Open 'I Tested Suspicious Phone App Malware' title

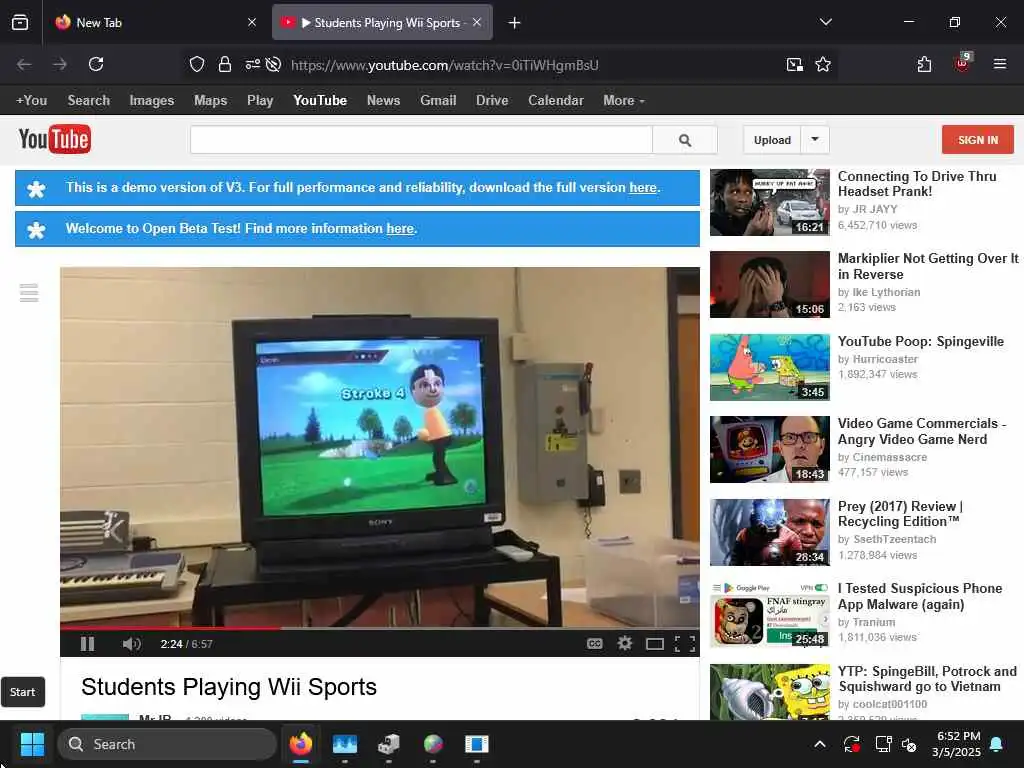(x=920, y=596)
